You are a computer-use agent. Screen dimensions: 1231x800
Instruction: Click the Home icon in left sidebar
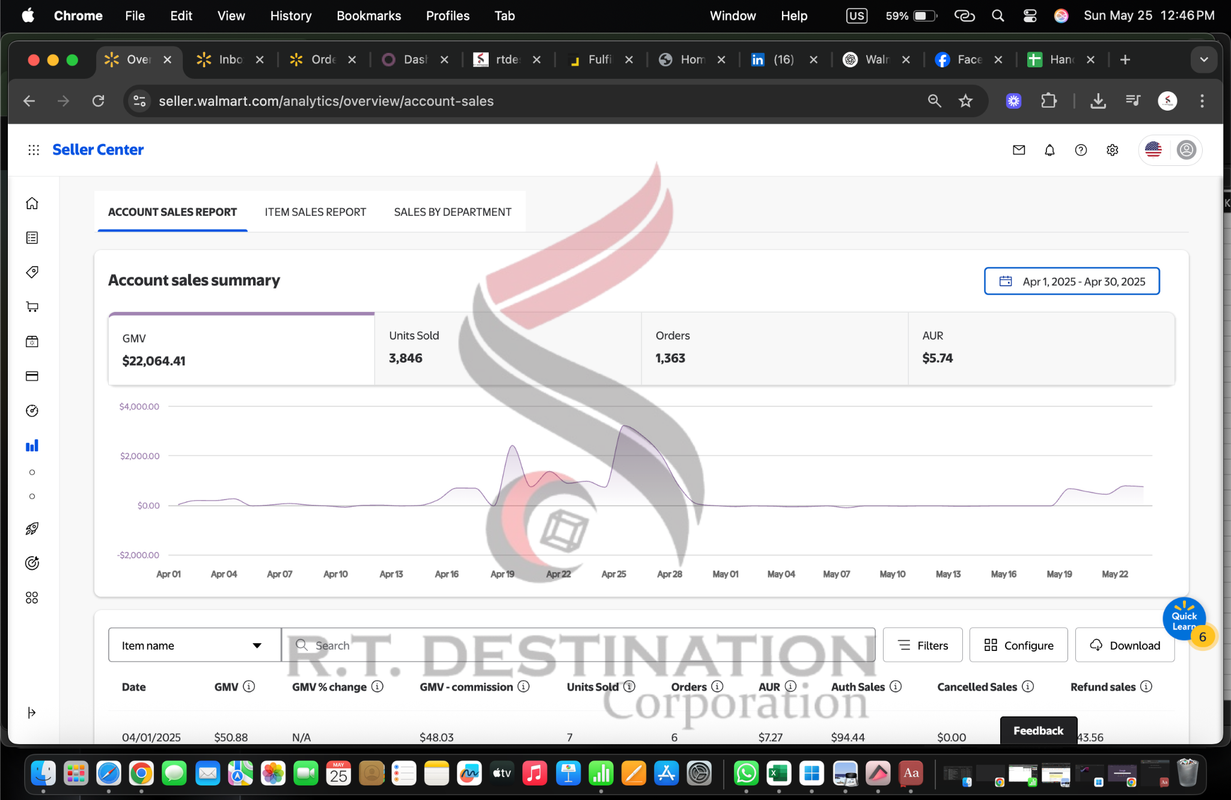(32, 203)
